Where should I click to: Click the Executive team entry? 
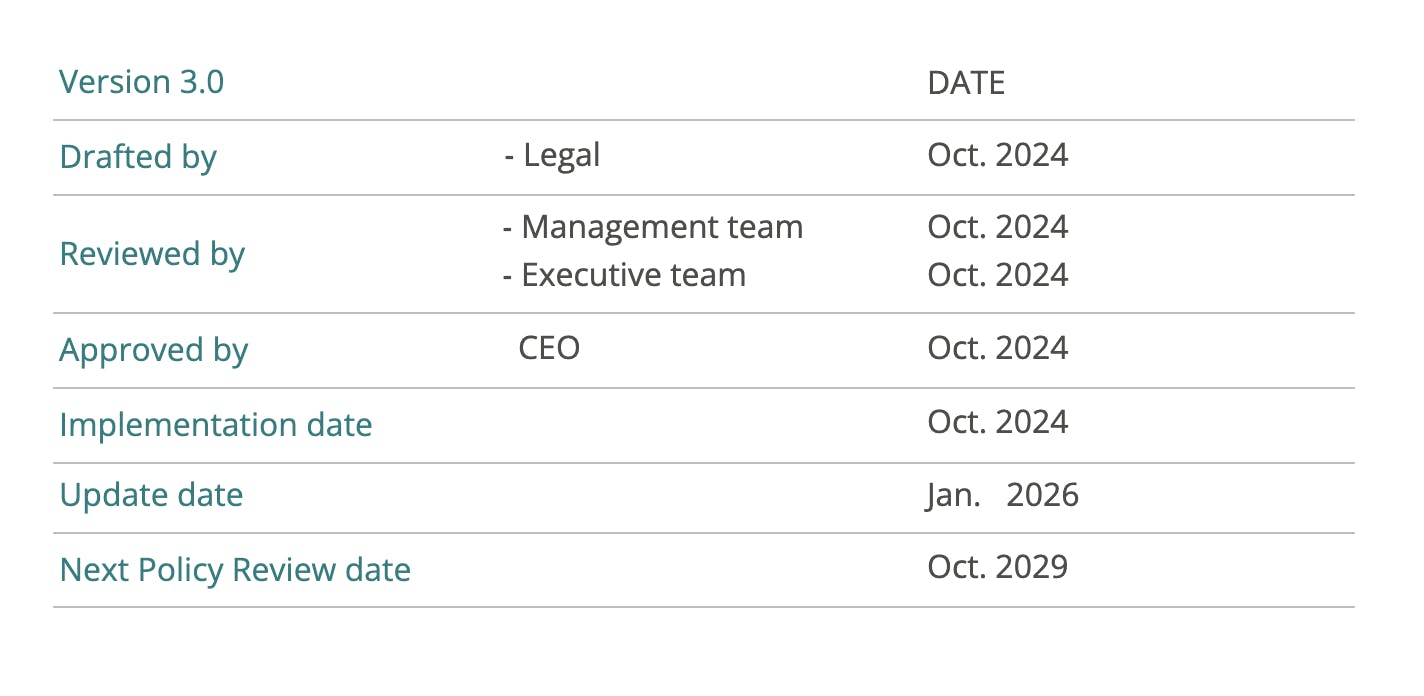tap(633, 275)
